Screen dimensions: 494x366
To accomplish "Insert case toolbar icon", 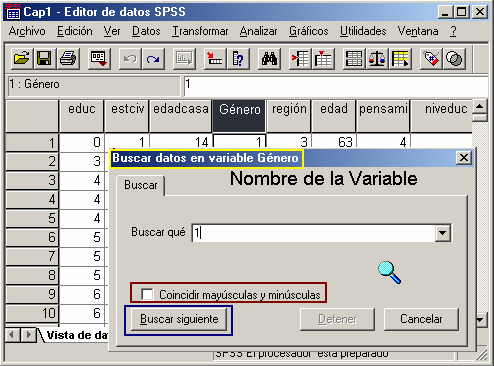I will 300,59.
